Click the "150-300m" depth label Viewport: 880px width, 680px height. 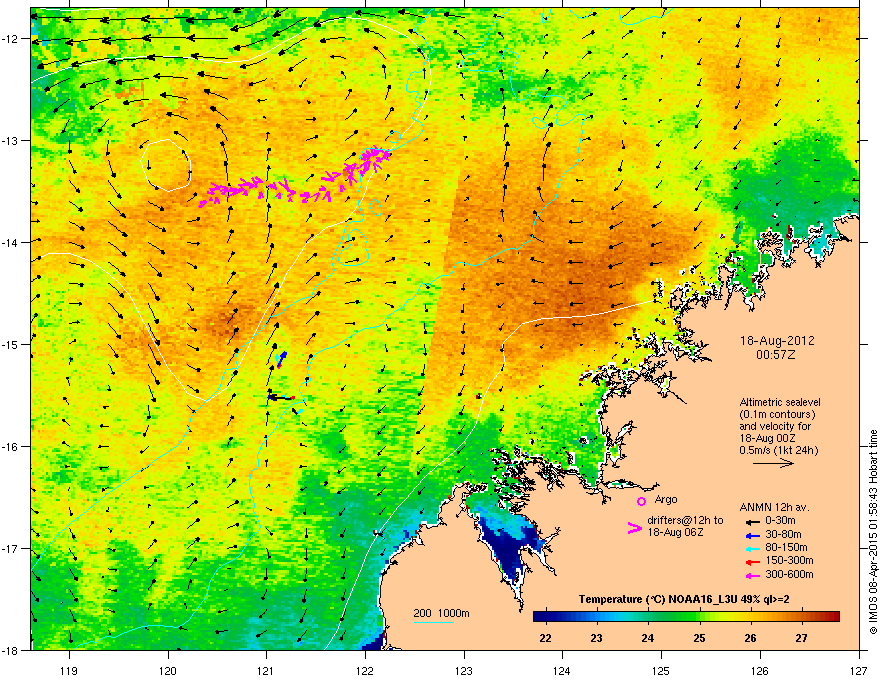point(790,560)
